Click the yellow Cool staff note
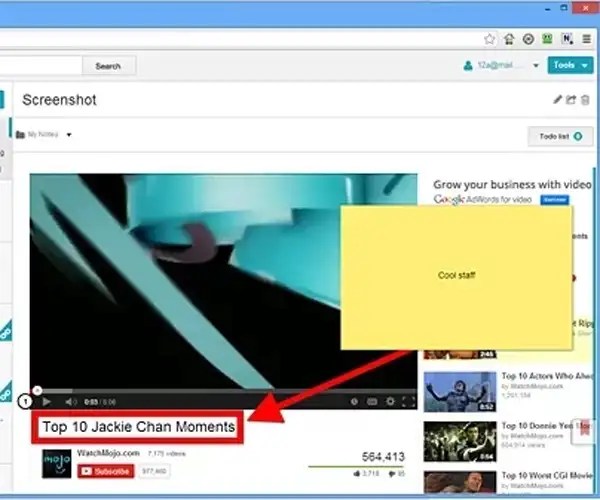The height and width of the screenshot is (500, 600). pos(457,277)
